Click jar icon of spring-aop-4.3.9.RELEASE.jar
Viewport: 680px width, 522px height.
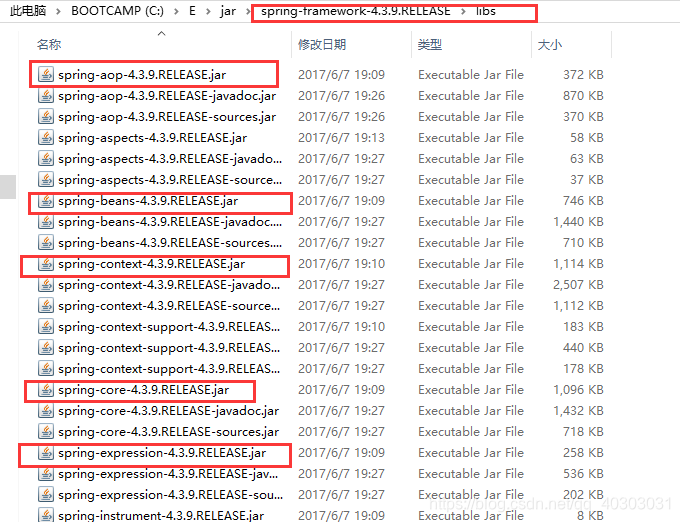(x=46, y=75)
